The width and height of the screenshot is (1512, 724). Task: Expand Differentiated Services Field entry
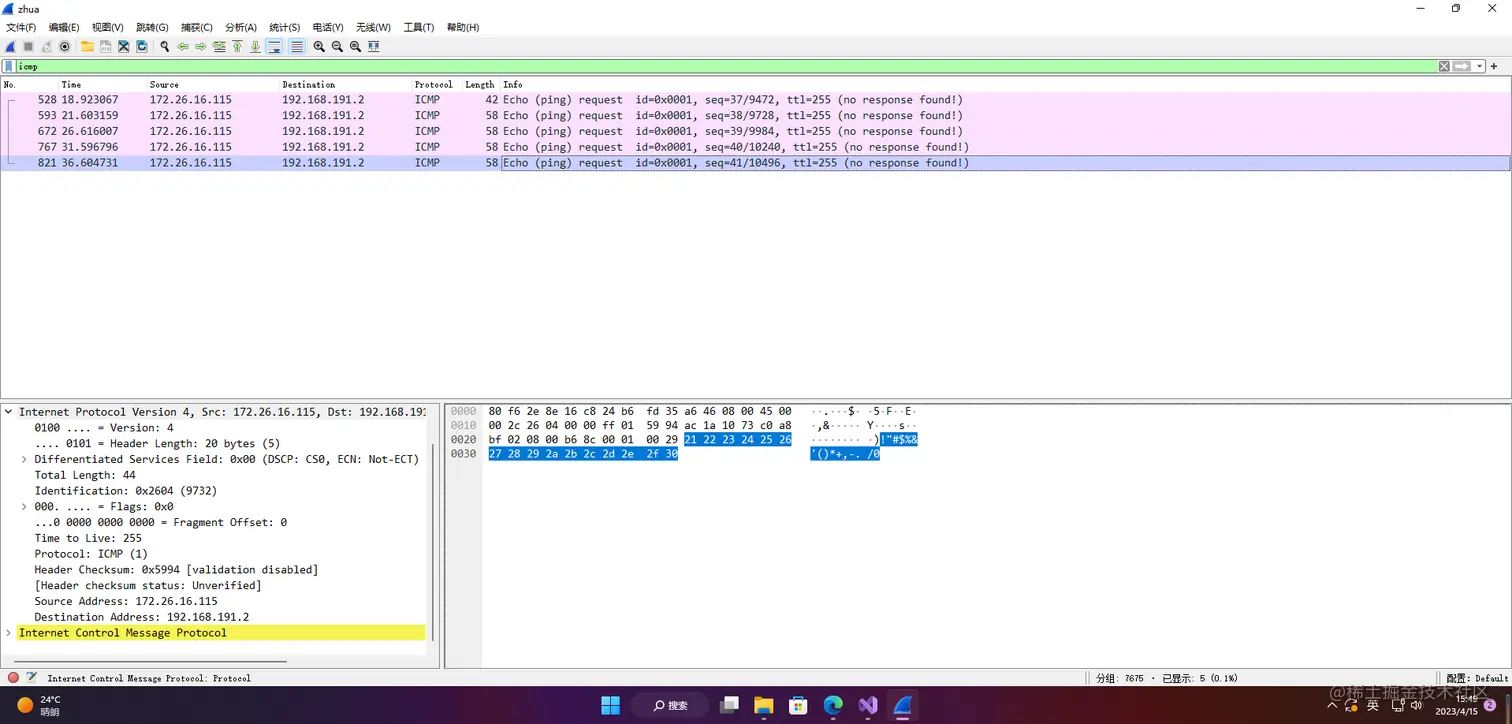click(24, 459)
